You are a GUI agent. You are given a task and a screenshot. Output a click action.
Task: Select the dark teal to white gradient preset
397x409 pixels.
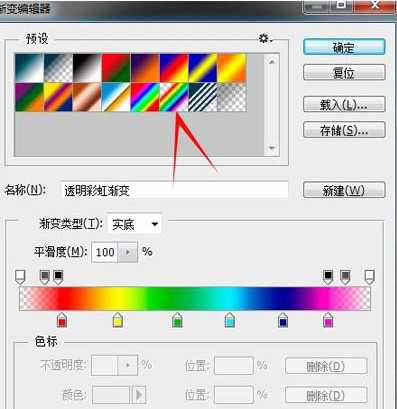[x=29, y=68]
